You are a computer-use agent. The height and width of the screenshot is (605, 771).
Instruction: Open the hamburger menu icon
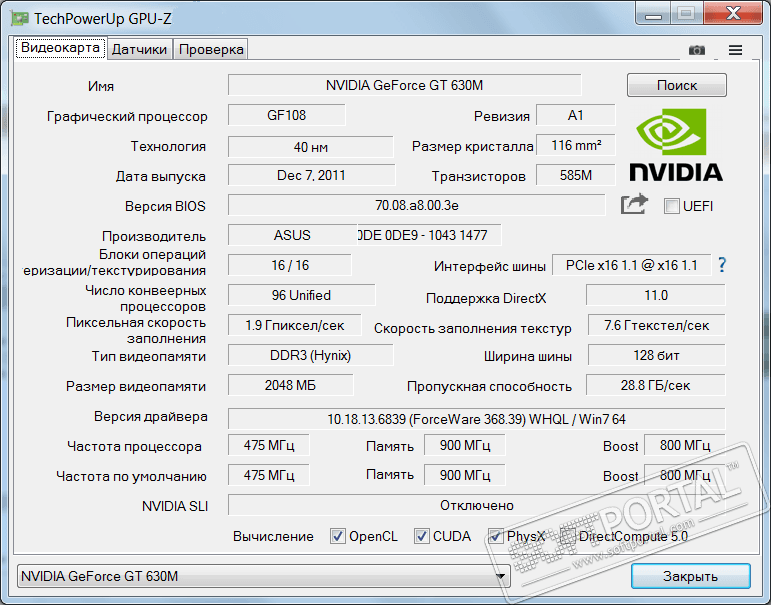[735, 50]
